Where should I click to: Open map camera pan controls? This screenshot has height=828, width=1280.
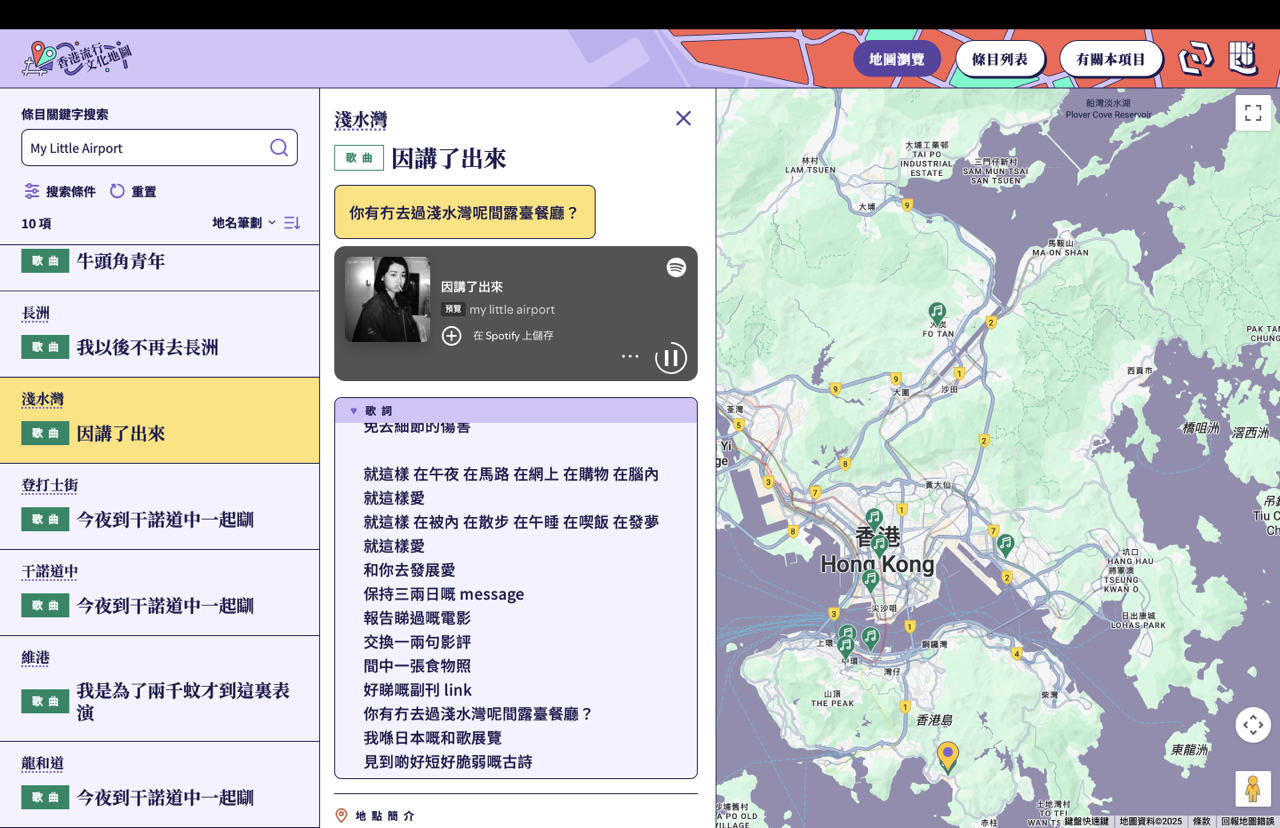coord(1252,725)
